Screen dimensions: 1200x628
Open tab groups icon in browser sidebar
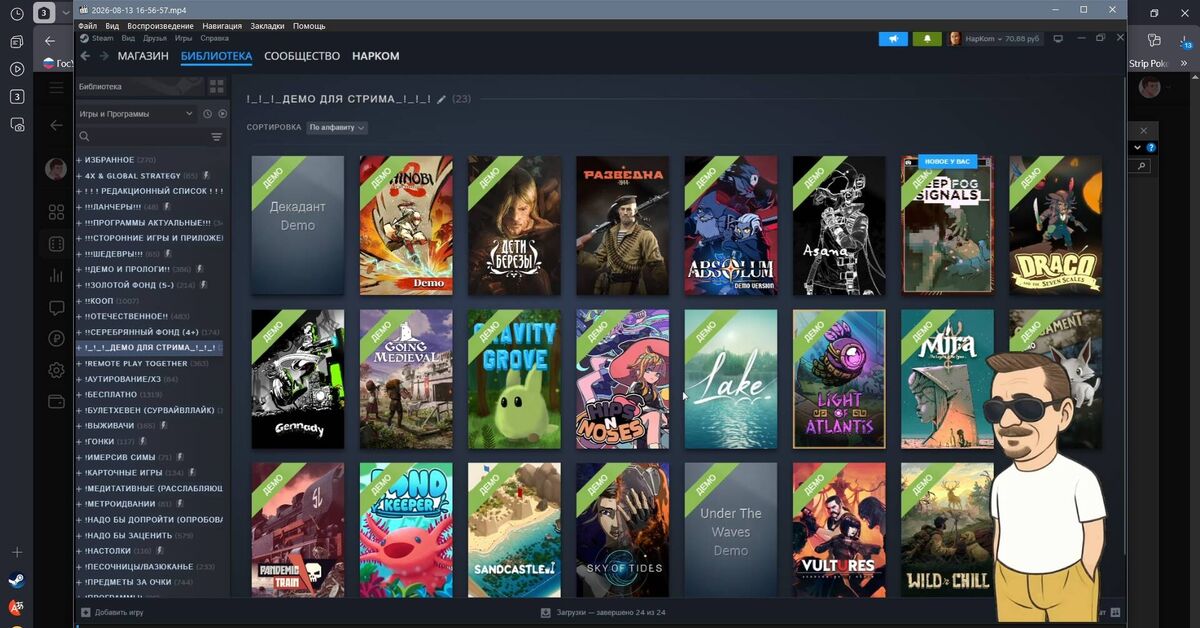click(x=17, y=42)
